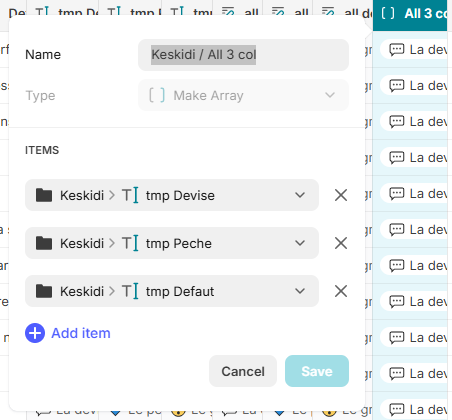This screenshot has width=452, height=420.
Task: Remove the tmp Peche item
Action: pos(341,243)
